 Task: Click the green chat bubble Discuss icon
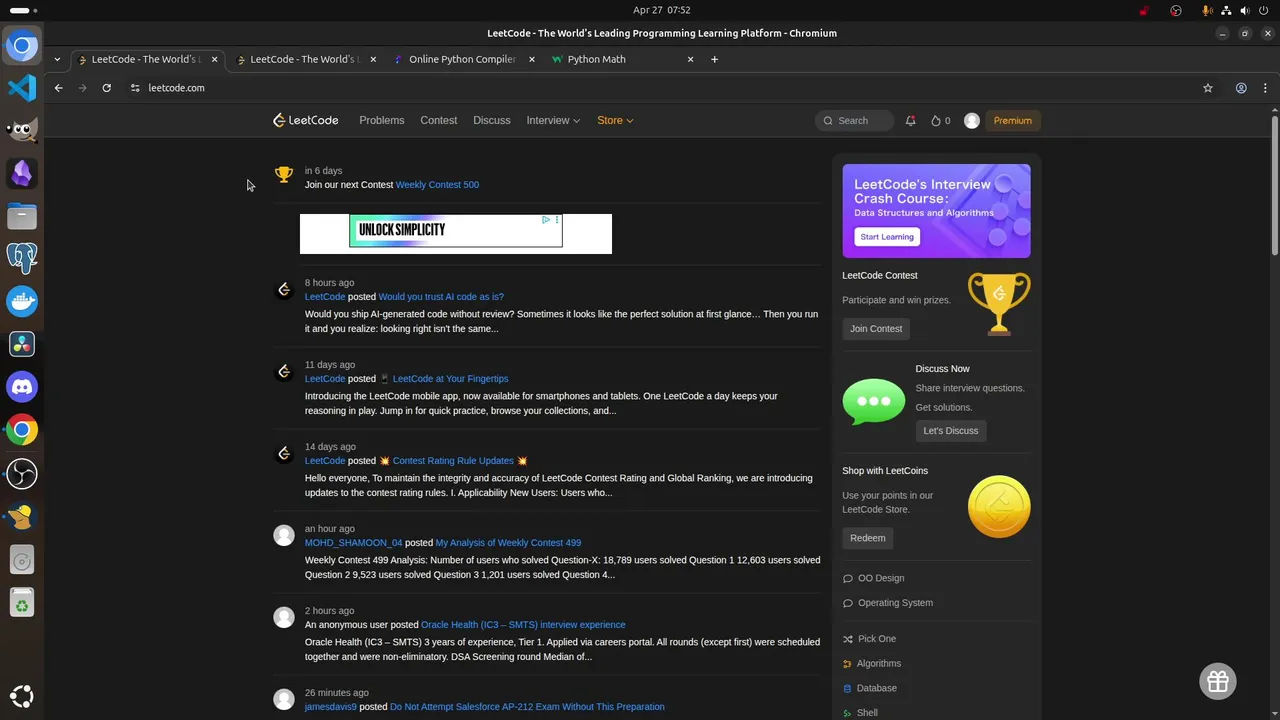click(x=873, y=401)
